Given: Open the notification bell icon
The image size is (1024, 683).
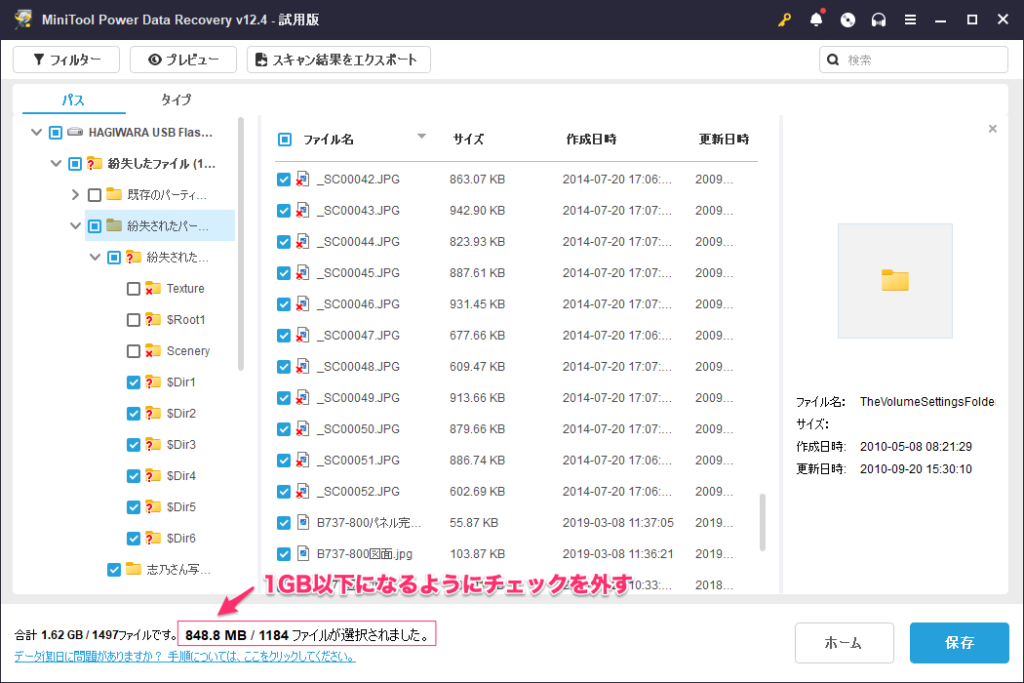Looking at the screenshot, I should tap(817, 20).
